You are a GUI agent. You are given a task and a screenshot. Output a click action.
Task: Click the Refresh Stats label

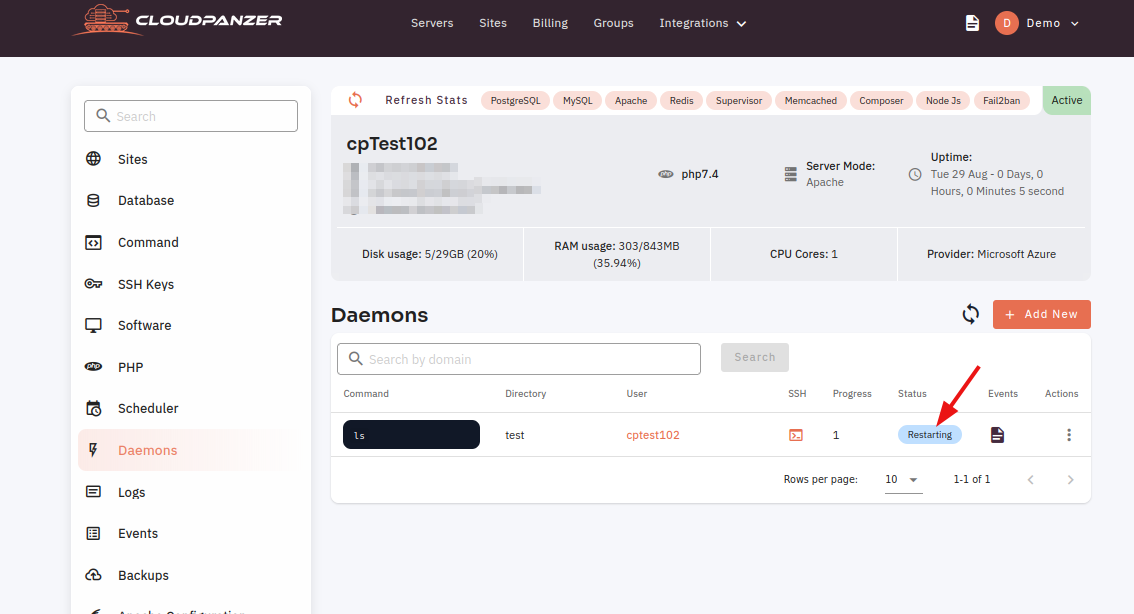[x=426, y=100]
